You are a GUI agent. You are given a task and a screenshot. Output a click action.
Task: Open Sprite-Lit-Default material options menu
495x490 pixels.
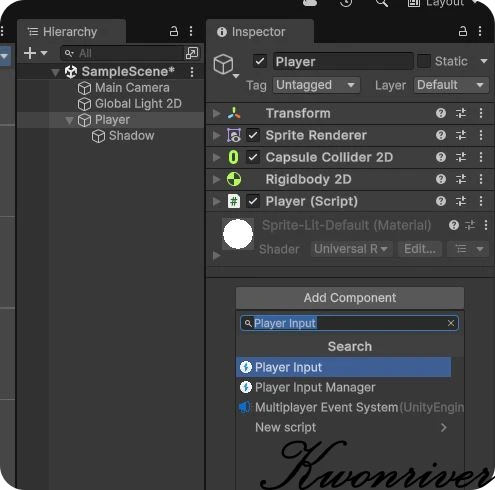[486, 225]
